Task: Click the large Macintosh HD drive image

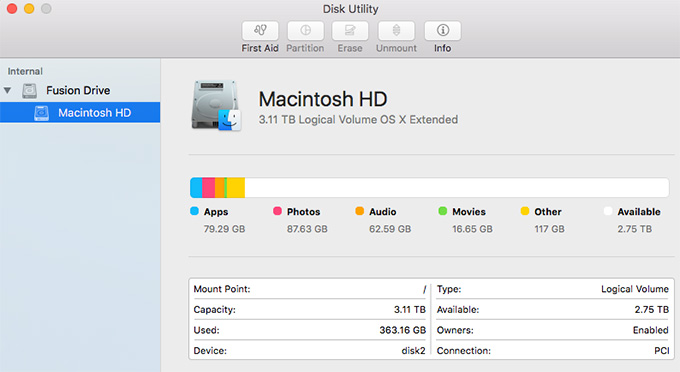Action: tap(216, 105)
